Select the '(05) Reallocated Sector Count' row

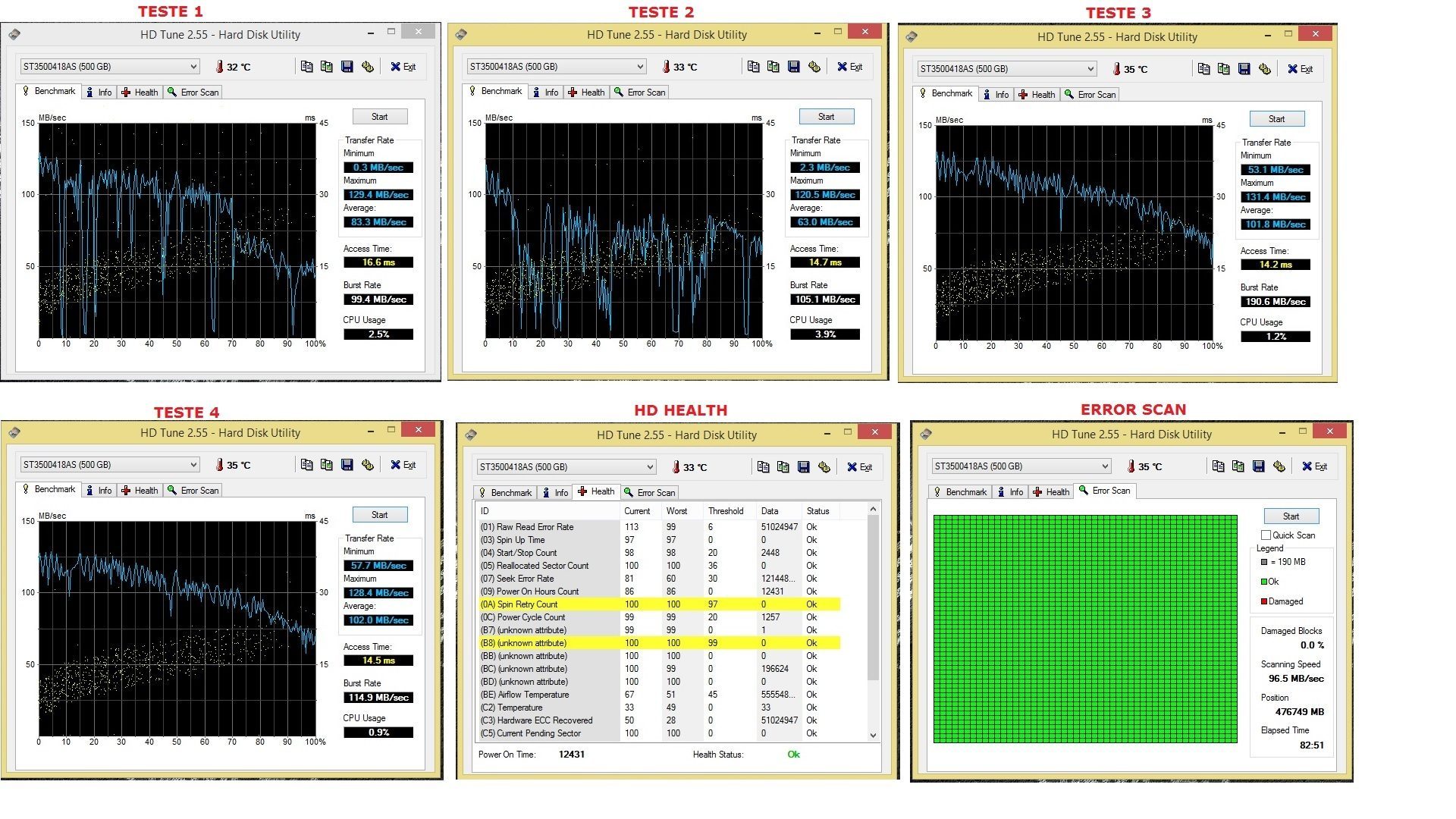(x=658, y=566)
